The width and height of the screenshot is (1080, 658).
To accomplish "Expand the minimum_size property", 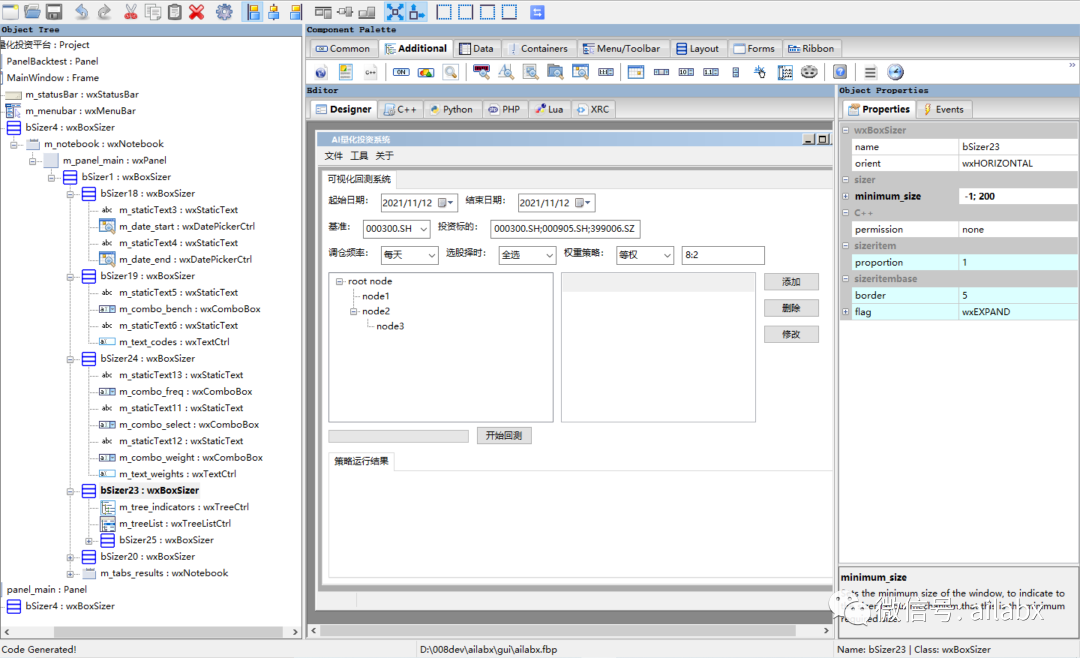I will pos(846,196).
